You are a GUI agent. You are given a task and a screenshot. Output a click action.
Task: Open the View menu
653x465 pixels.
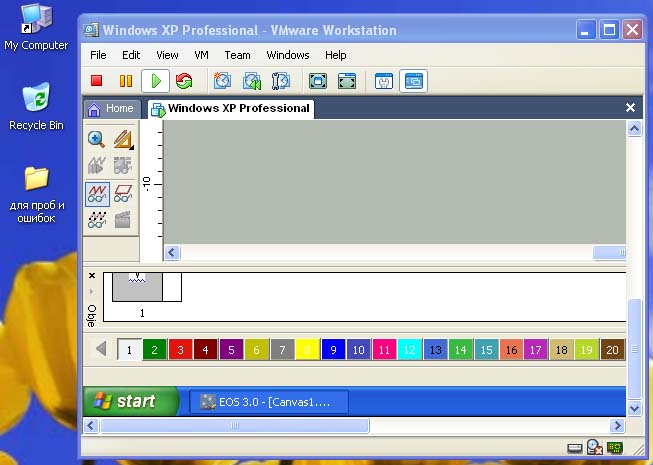point(167,55)
